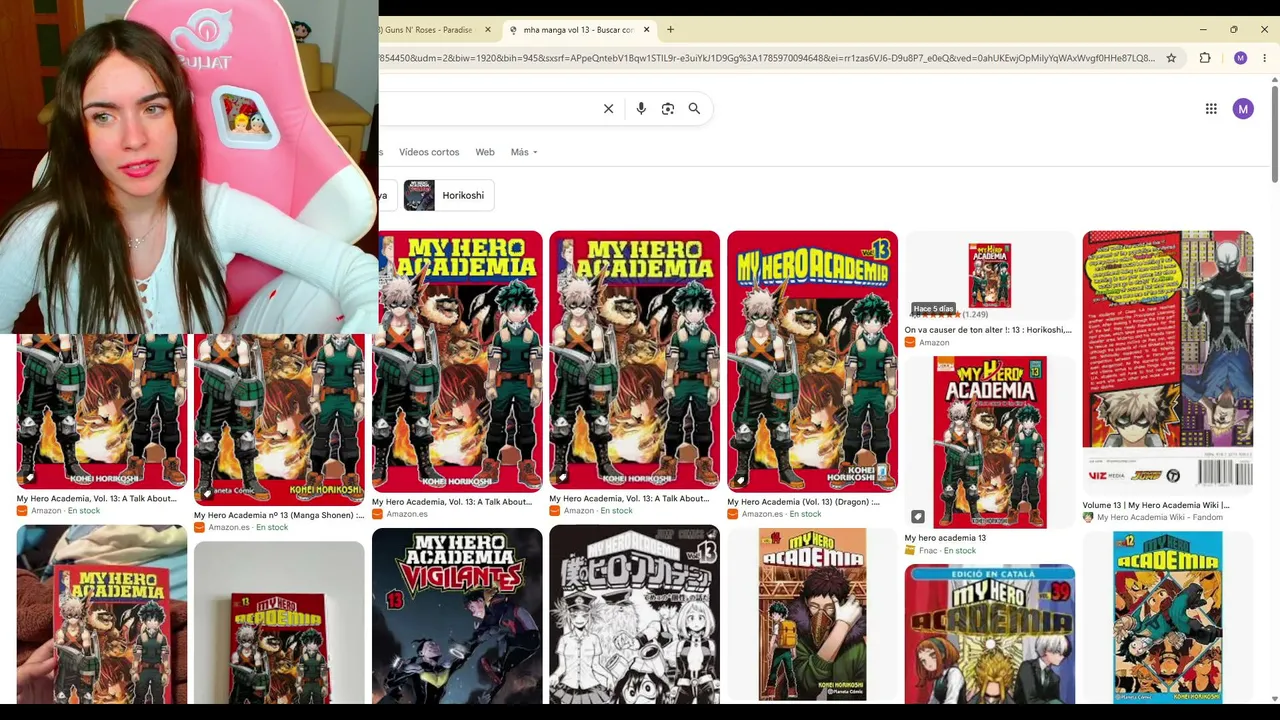1280x720 pixels.
Task: Minimize the Chrome window
Action: point(1203,30)
